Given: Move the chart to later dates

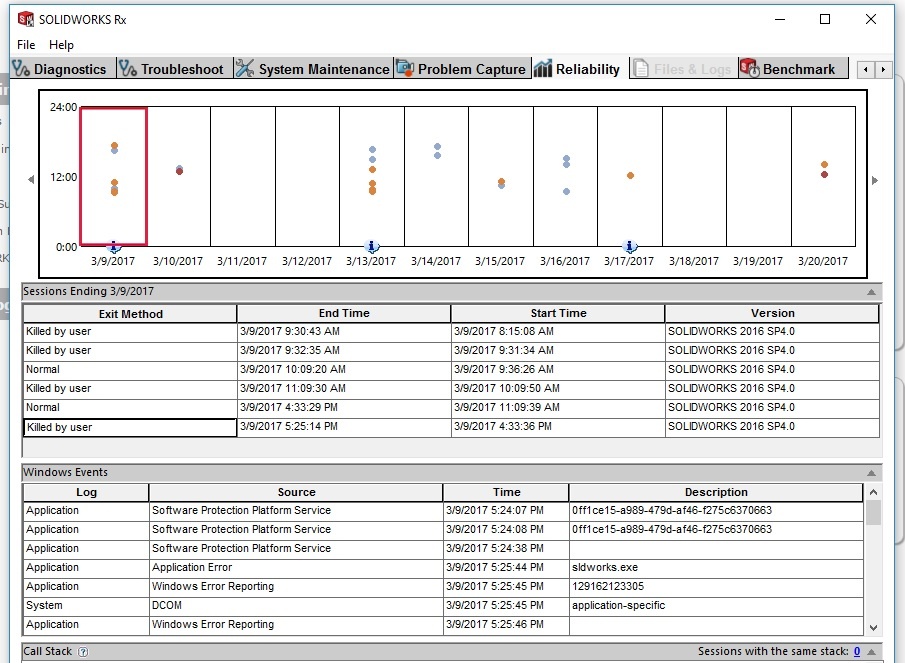Looking at the screenshot, I should point(875,181).
